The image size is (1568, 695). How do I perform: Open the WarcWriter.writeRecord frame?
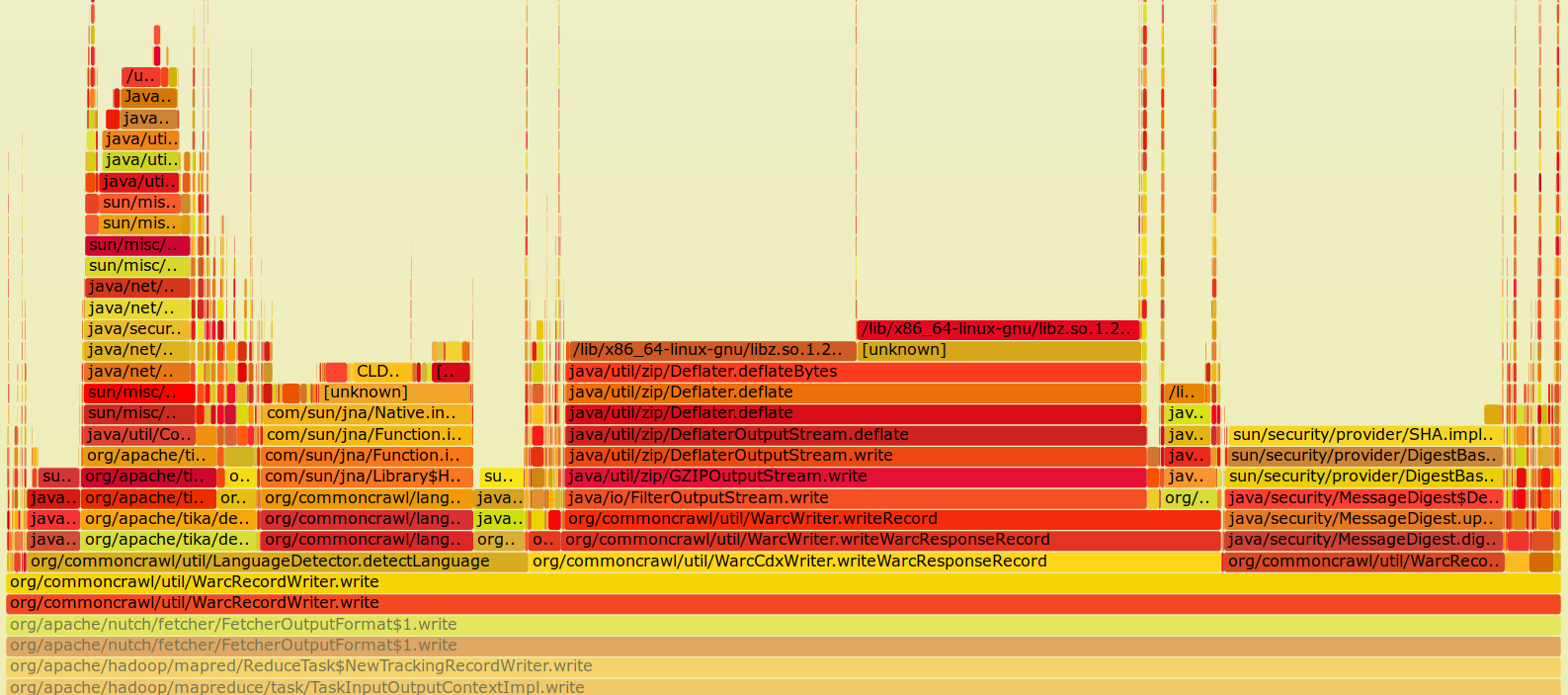tap(891, 519)
